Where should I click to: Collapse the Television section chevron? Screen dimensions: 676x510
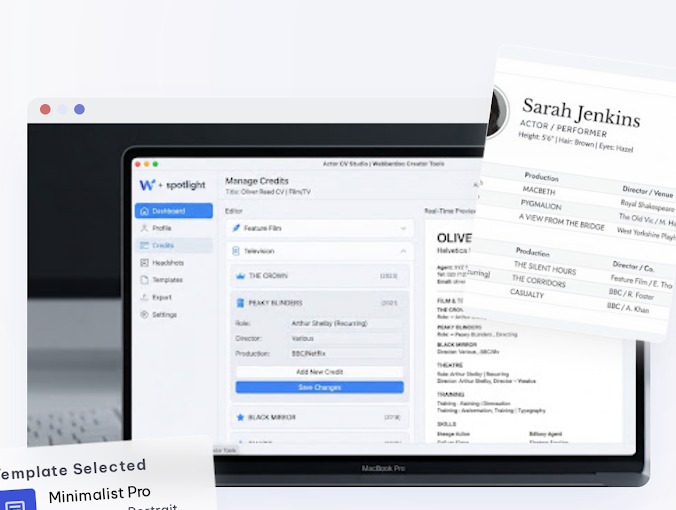403,251
